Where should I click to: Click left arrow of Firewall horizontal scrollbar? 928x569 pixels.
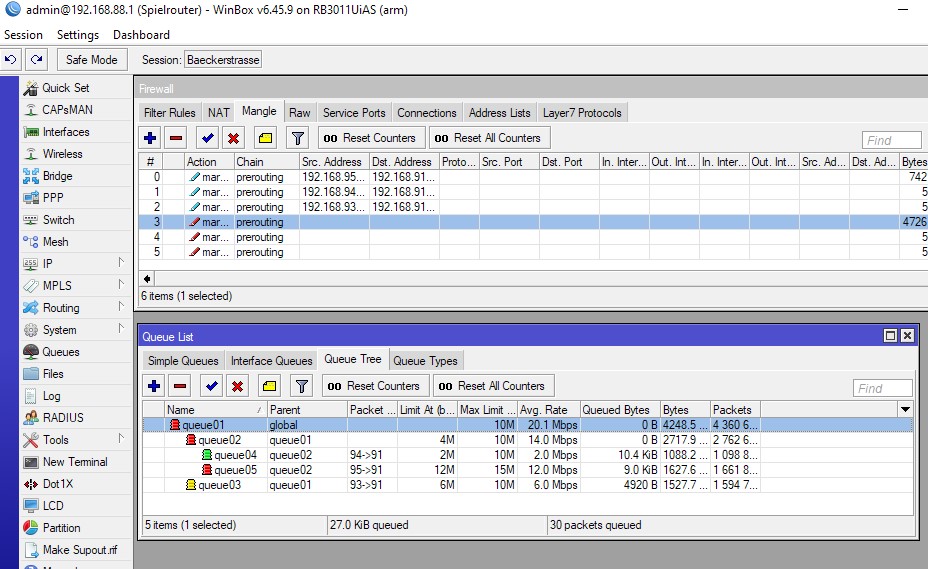[x=147, y=278]
